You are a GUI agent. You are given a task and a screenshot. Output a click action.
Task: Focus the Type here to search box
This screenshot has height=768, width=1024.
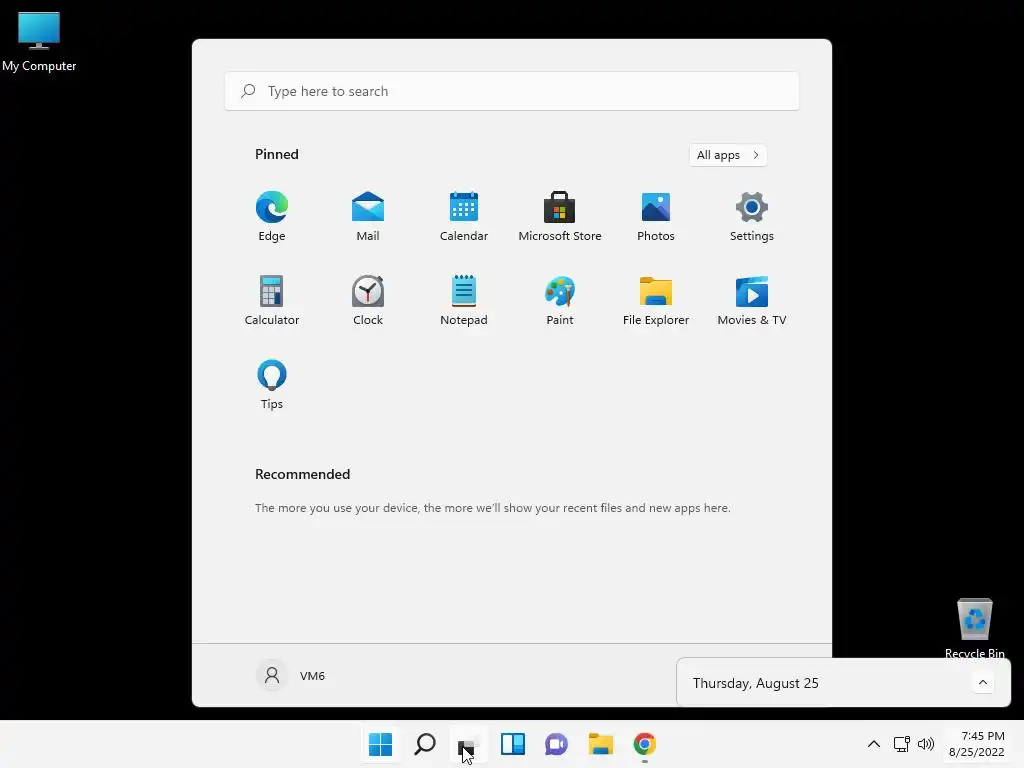pos(511,91)
